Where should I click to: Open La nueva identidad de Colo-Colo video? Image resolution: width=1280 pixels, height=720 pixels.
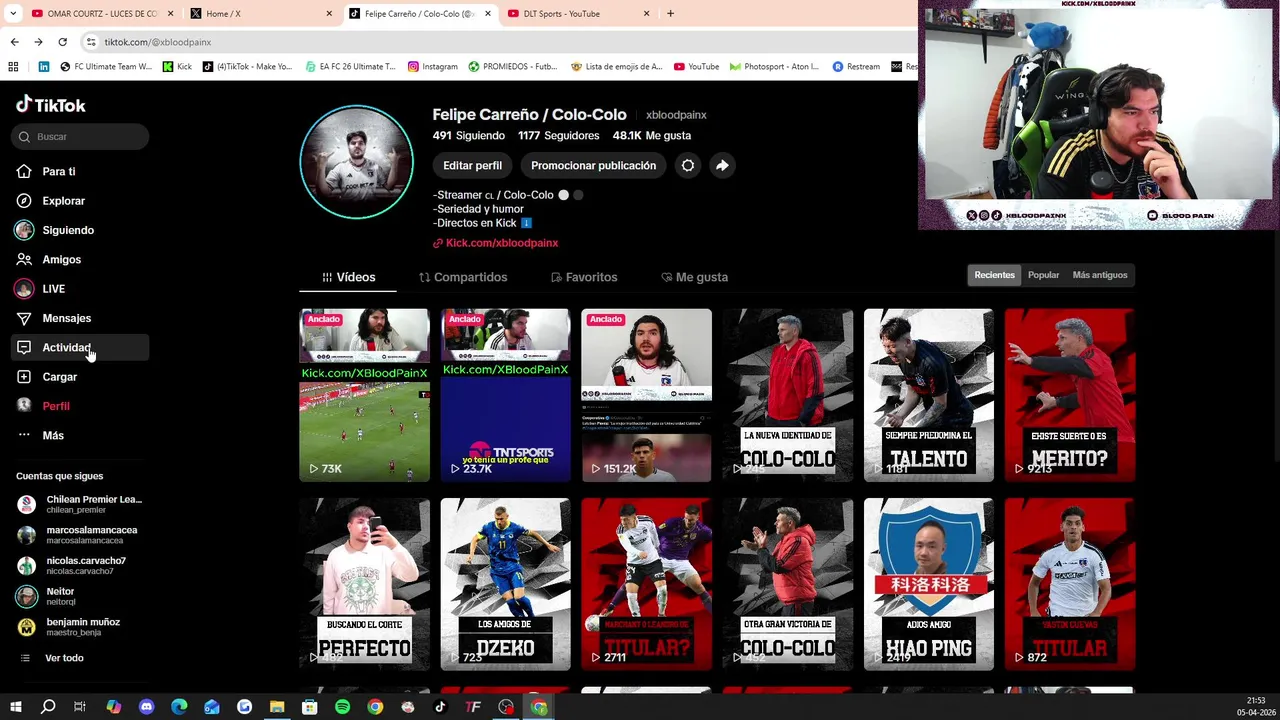(788, 395)
